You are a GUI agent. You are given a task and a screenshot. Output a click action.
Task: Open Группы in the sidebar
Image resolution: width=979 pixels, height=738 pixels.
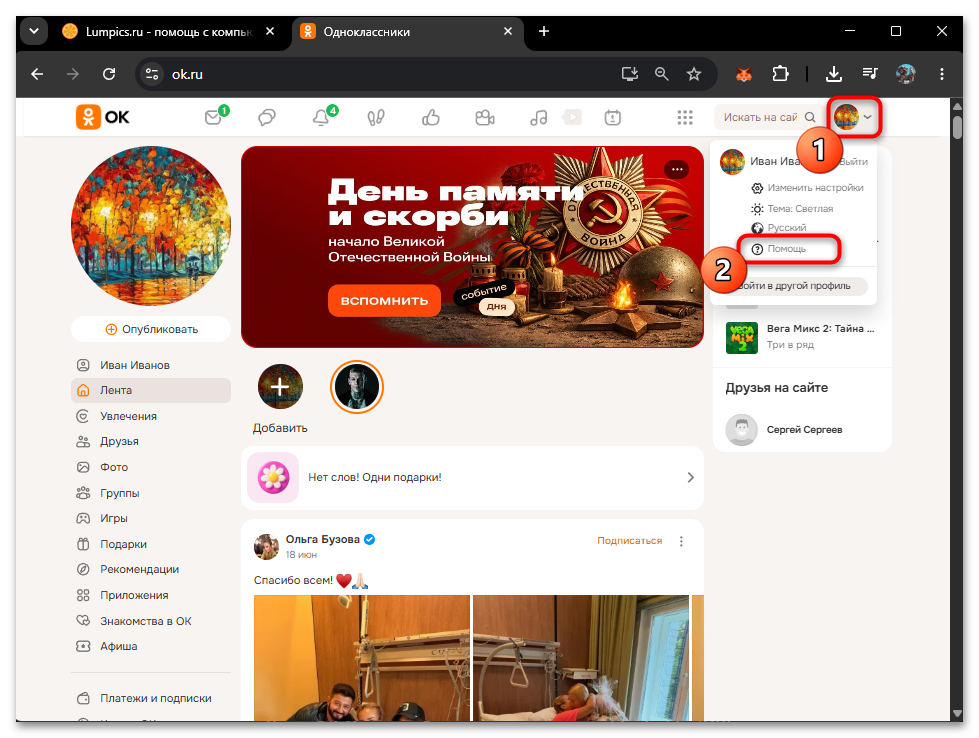tap(119, 493)
